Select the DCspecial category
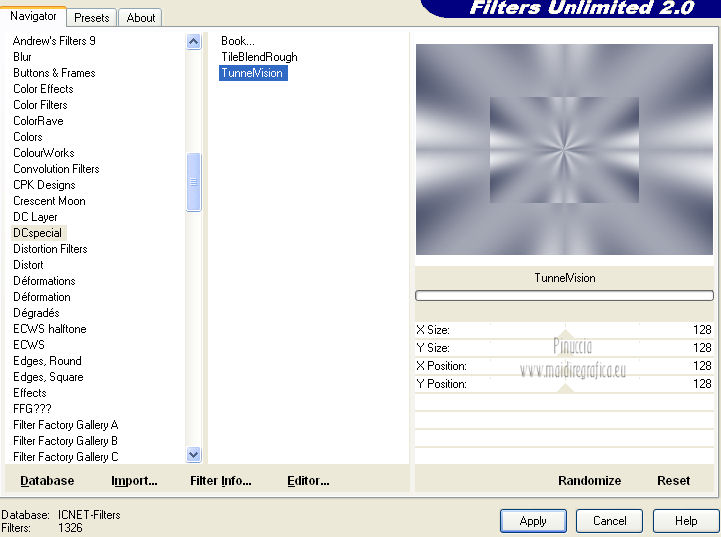721x537 pixels. tap(37, 233)
